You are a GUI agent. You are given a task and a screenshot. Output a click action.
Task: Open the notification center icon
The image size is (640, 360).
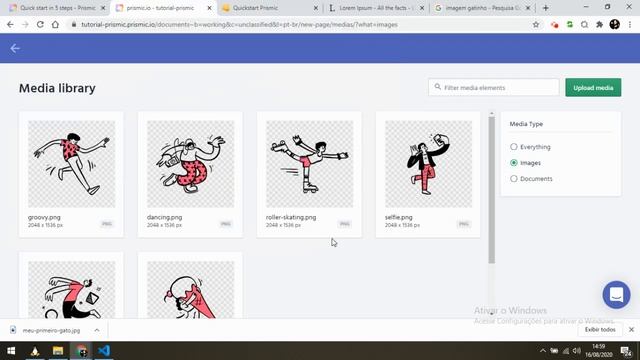[626, 351]
